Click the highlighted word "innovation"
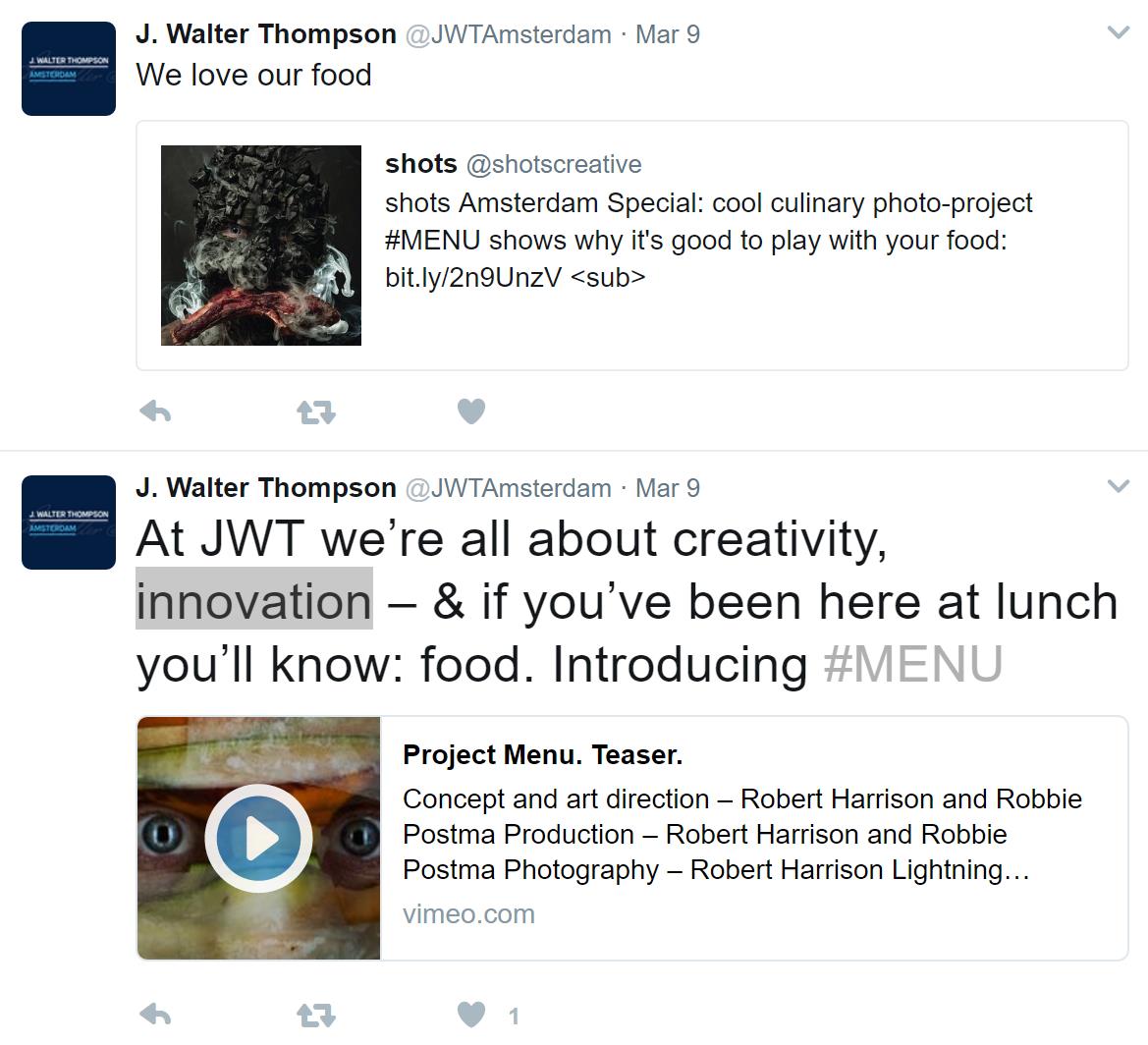1148x1045 pixels. click(x=254, y=601)
